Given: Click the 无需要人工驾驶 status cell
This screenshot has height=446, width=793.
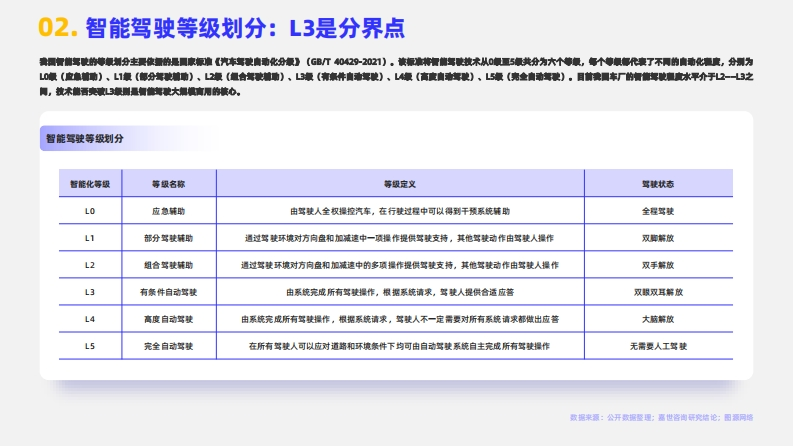Looking at the screenshot, I should 658,346.
